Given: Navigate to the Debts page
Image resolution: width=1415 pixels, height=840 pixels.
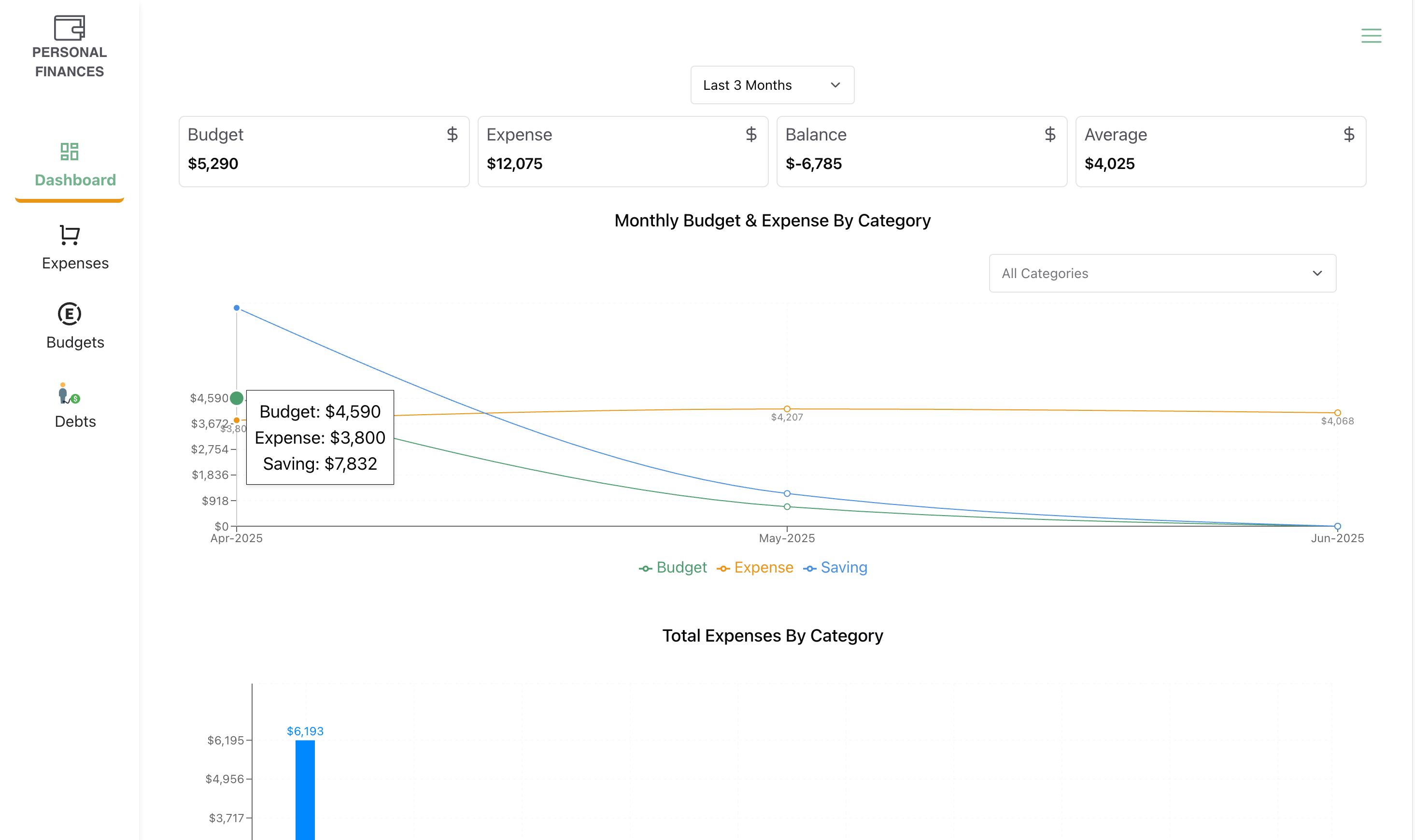Looking at the screenshot, I should pyautogui.click(x=75, y=421).
